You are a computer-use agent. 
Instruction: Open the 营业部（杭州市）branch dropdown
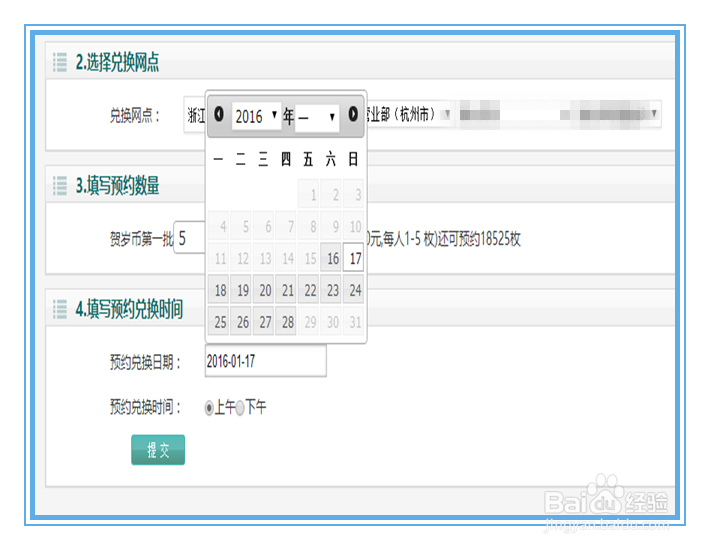pyautogui.click(x=408, y=114)
